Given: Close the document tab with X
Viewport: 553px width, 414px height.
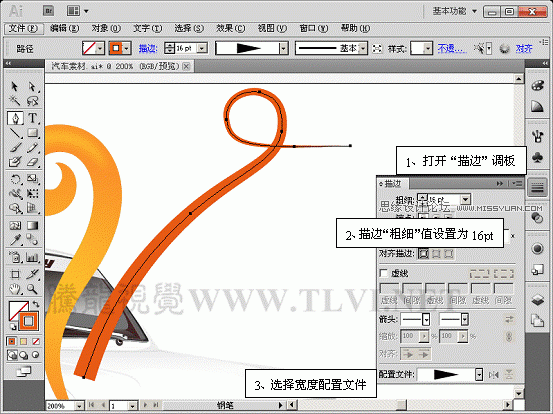Looking at the screenshot, I should click(187, 66).
